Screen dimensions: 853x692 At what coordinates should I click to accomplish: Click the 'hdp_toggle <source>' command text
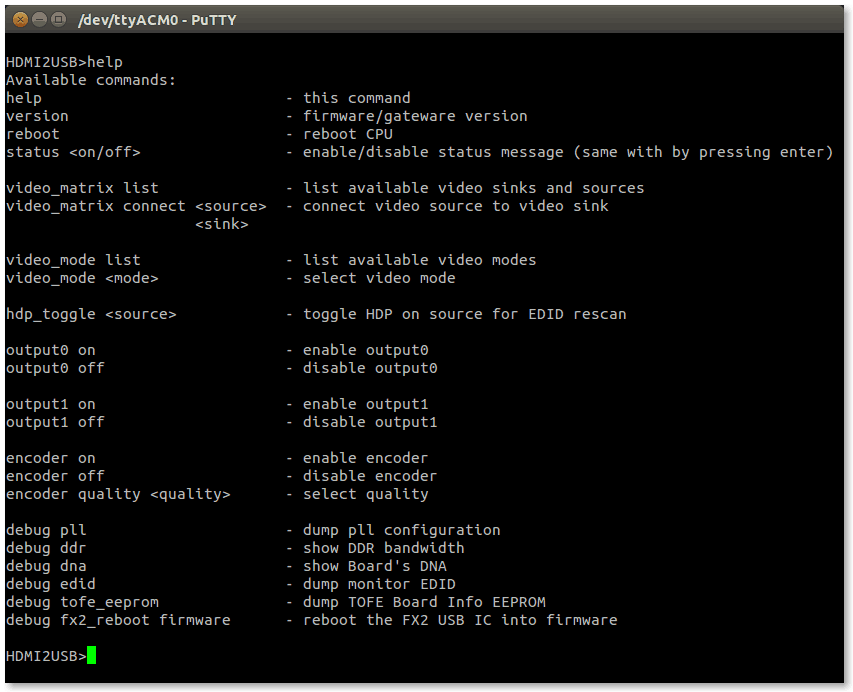[91, 314]
